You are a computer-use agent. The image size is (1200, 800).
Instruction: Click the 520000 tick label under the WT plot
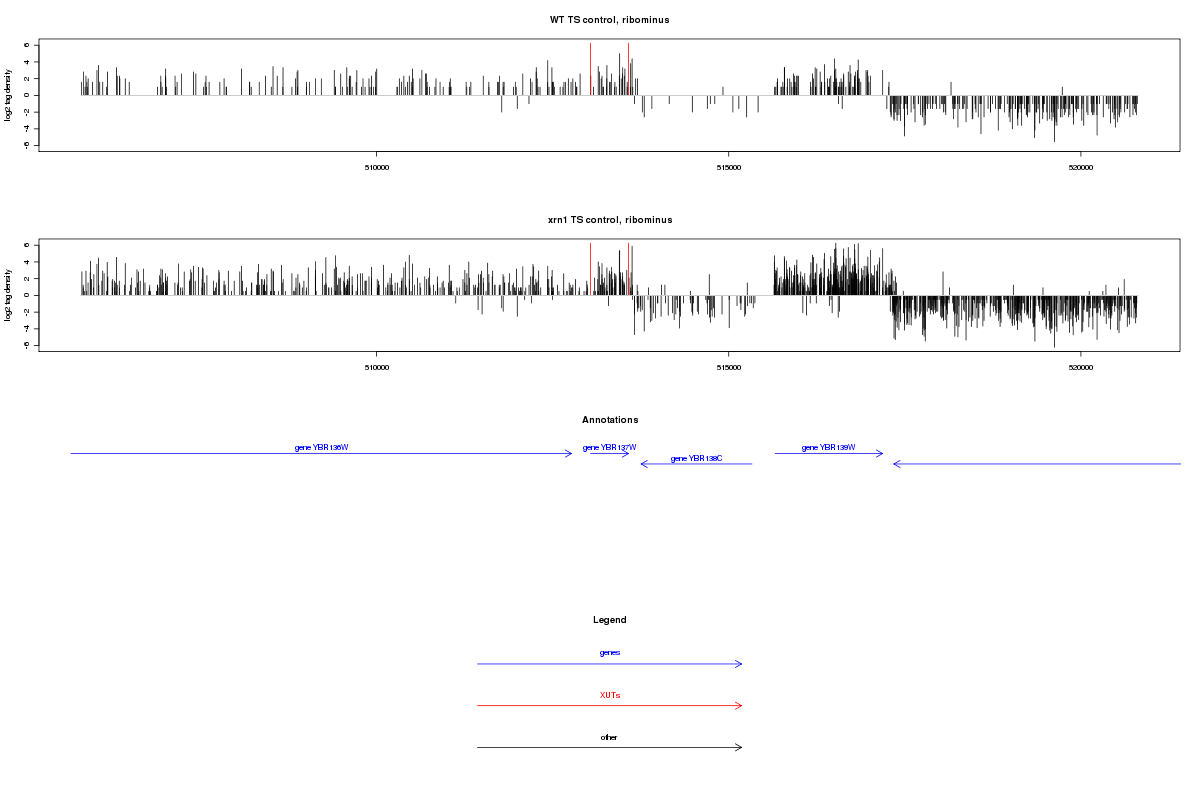[1080, 167]
